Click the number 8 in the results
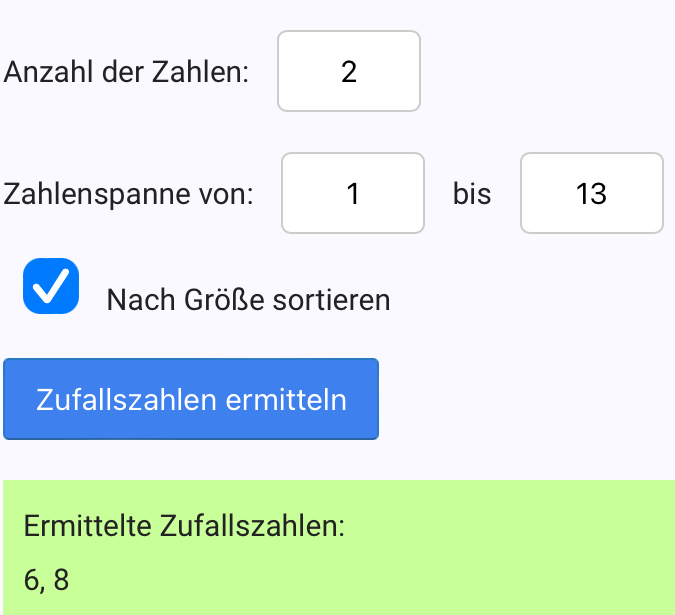675x615 pixels. click(62, 580)
